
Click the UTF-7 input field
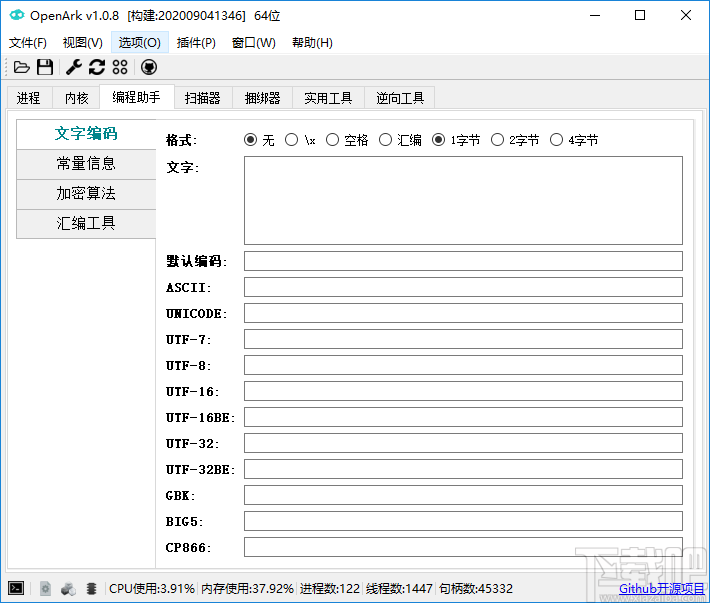[463, 339]
